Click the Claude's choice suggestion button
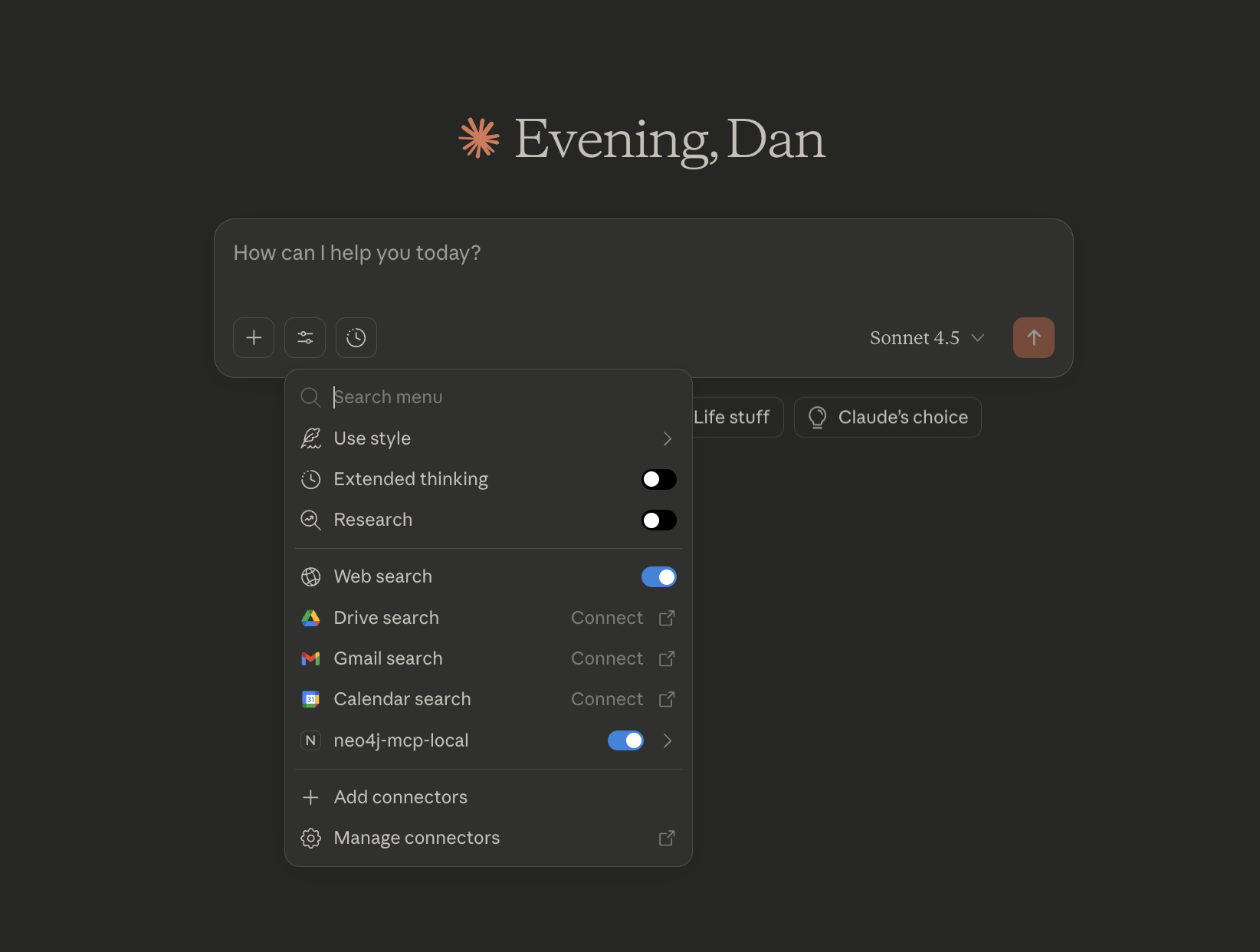The image size is (1260, 952). tap(887, 417)
